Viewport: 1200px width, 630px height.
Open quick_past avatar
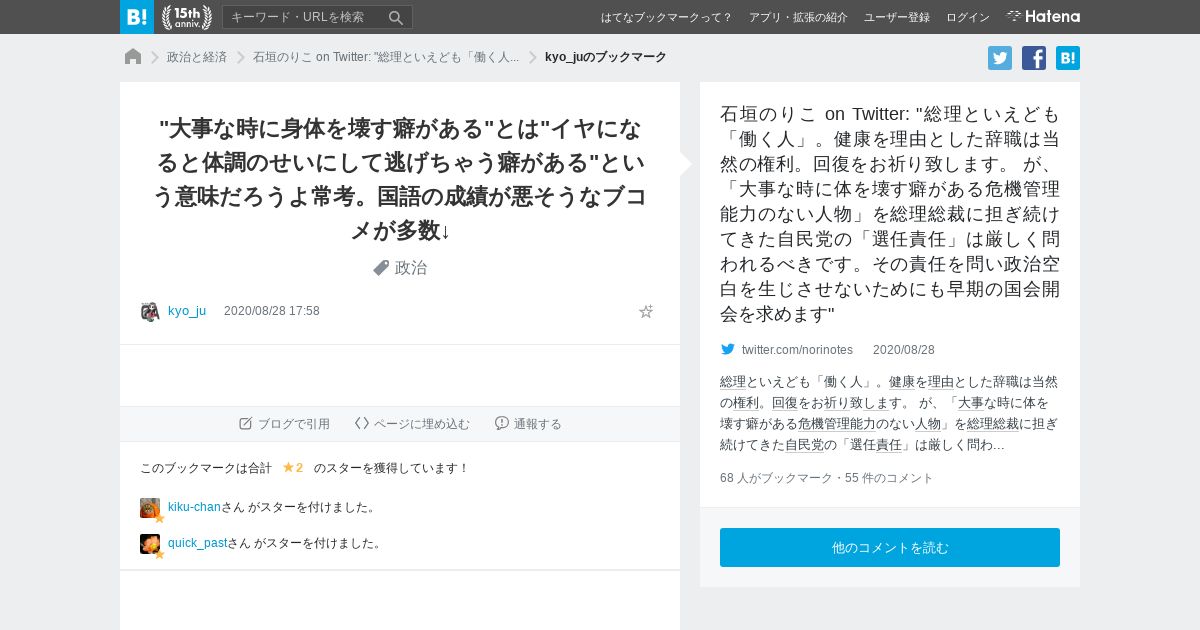pos(150,544)
